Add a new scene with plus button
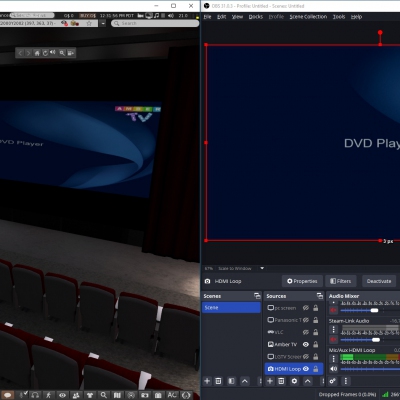 point(207,381)
